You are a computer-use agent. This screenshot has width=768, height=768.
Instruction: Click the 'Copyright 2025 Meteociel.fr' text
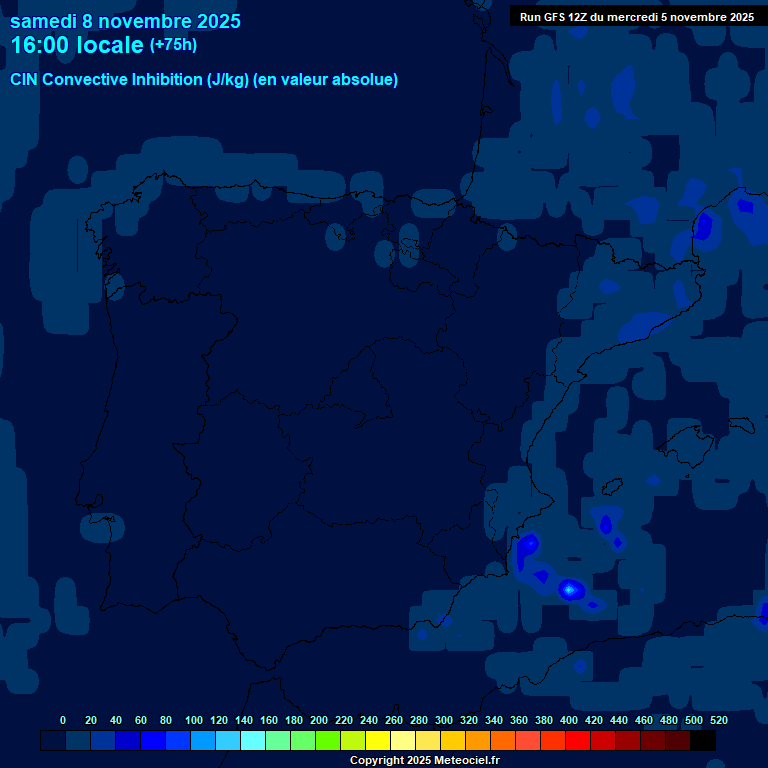pyautogui.click(x=425, y=760)
